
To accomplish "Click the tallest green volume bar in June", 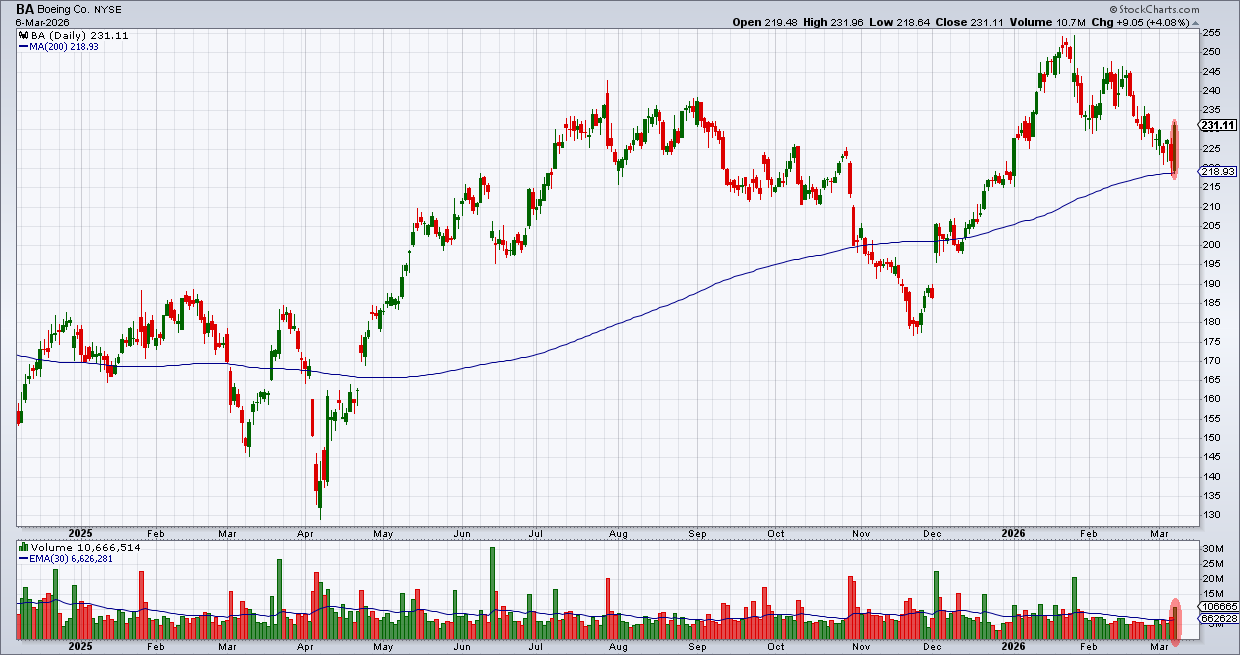I will pyautogui.click(x=492, y=593).
